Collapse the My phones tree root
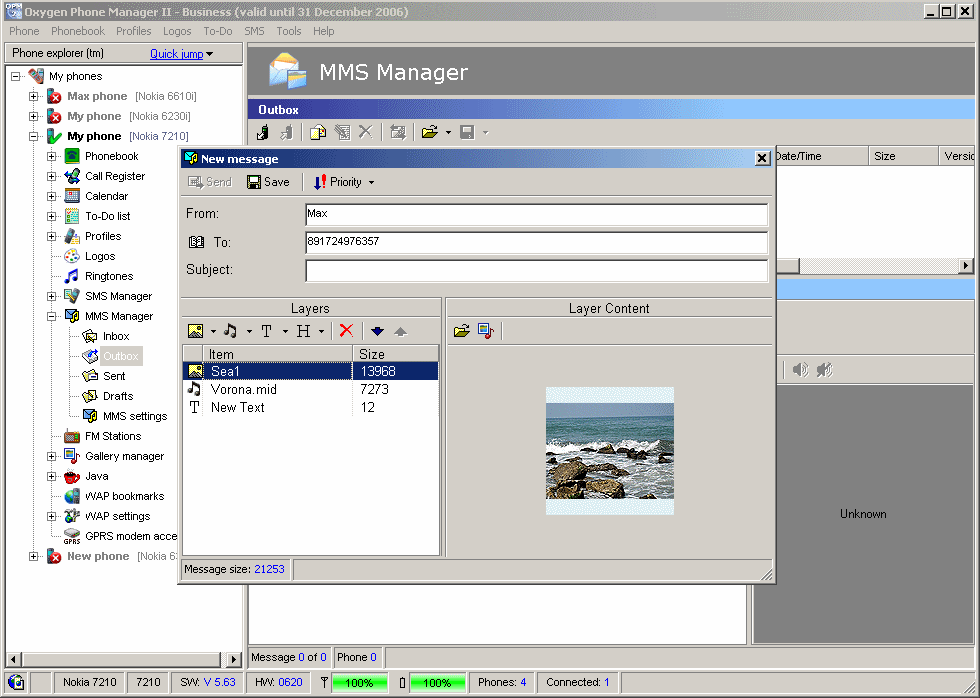This screenshot has width=980, height=698. click(x=16, y=76)
